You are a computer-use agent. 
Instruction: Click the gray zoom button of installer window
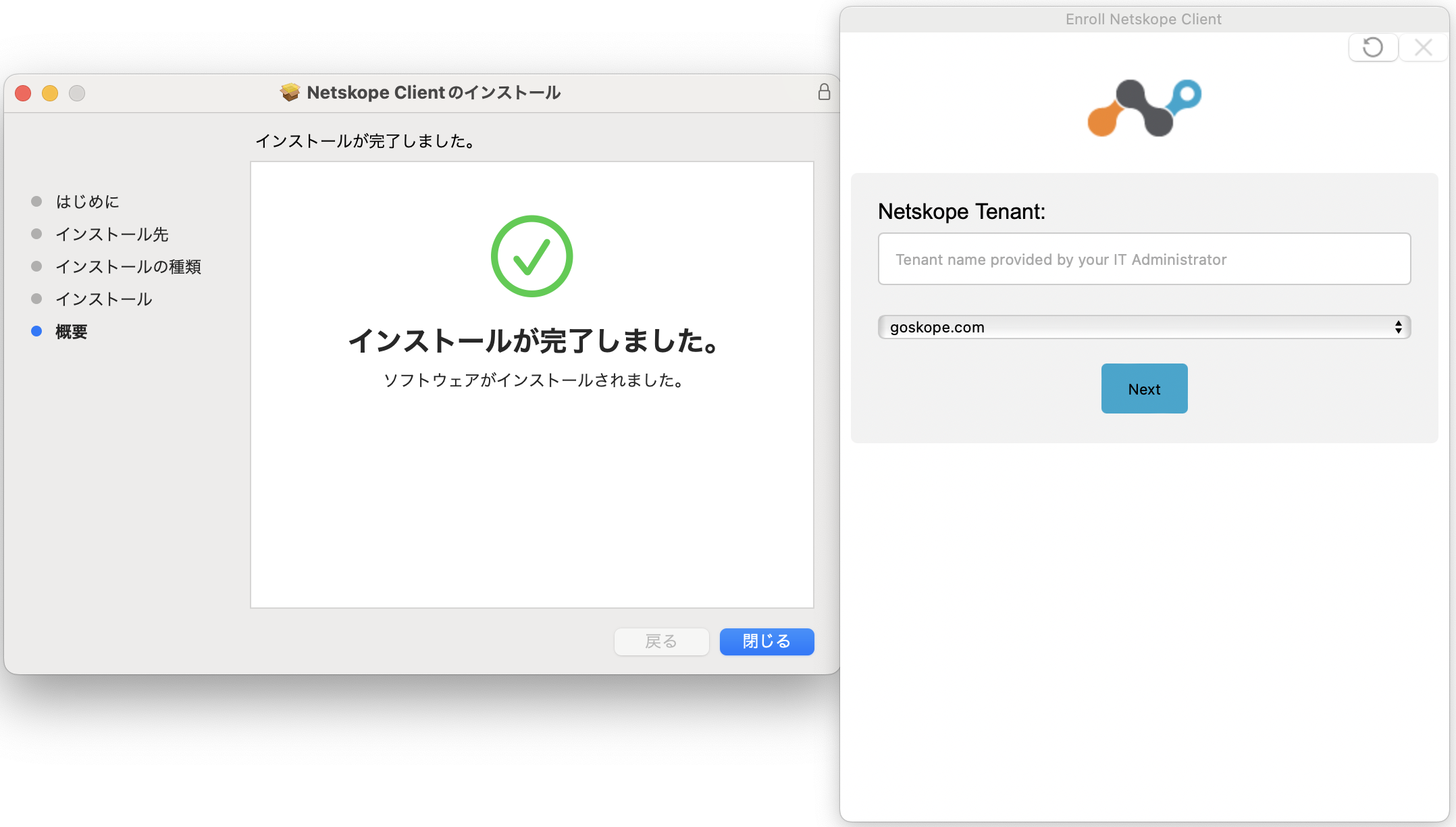point(77,93)
